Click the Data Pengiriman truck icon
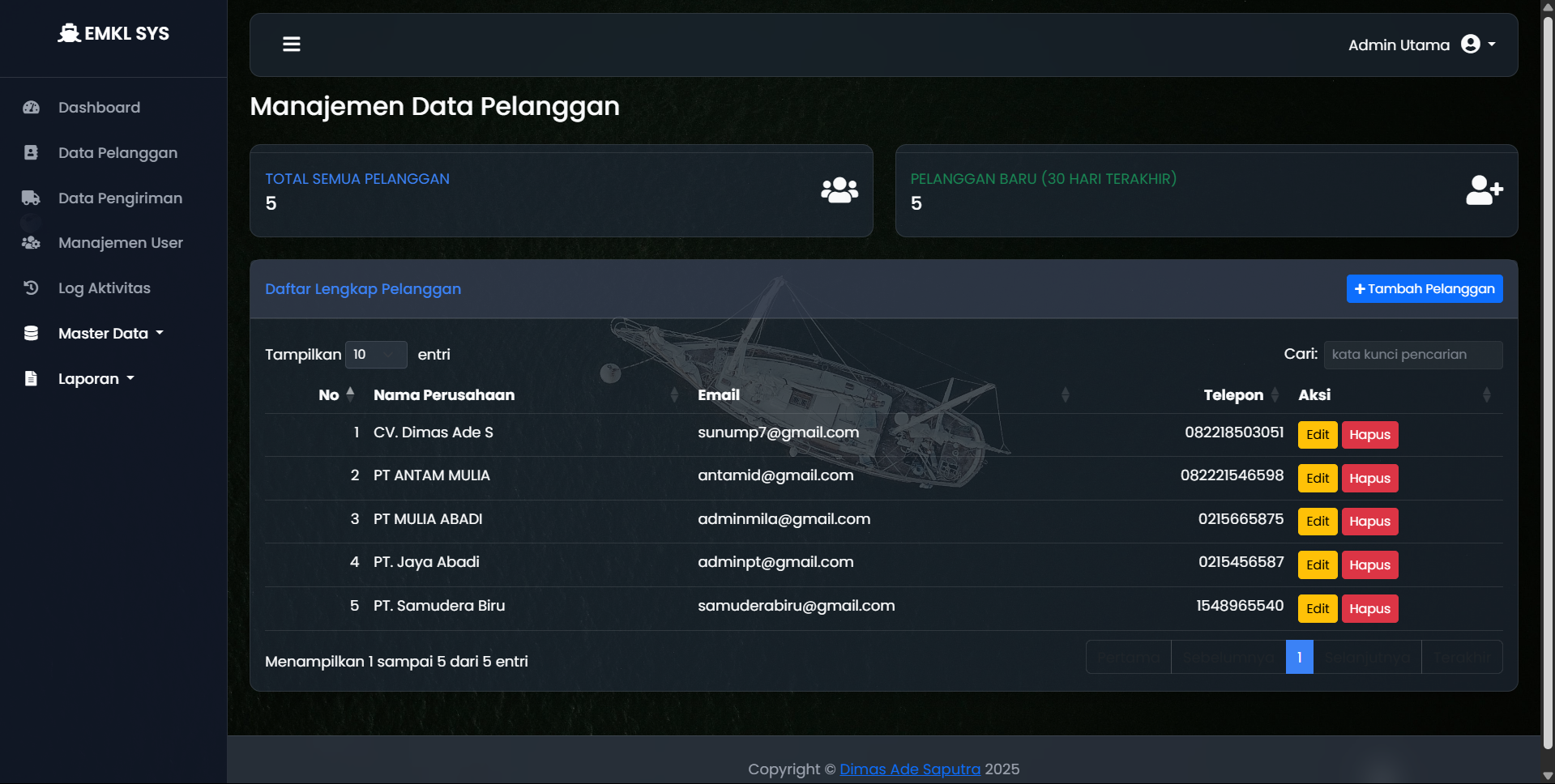The height and width of the screenshot is (784, 1555). pyautogui.click(x=32, y=198)
